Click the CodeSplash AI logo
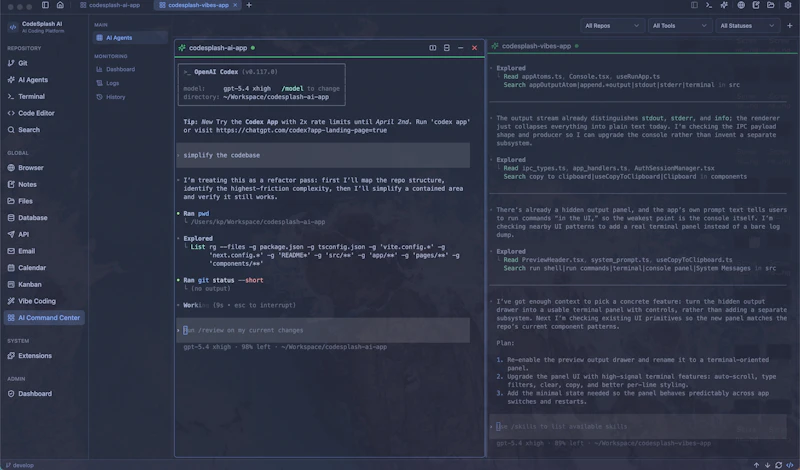800x470 pixels. (13, 27)
